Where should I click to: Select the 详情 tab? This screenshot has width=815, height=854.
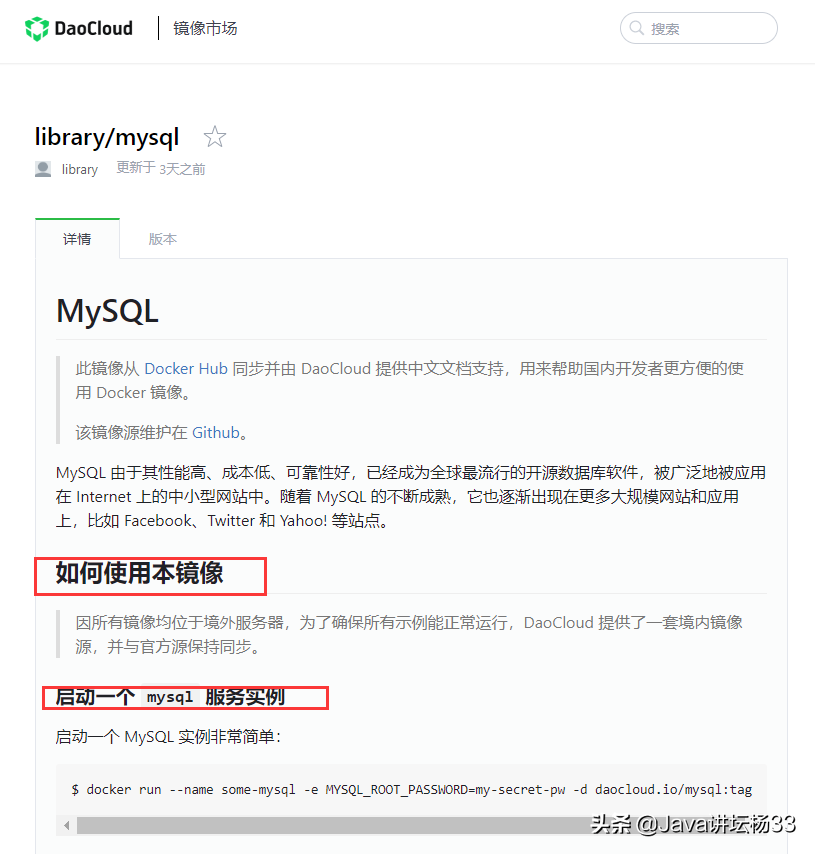[x=77, y=239]
